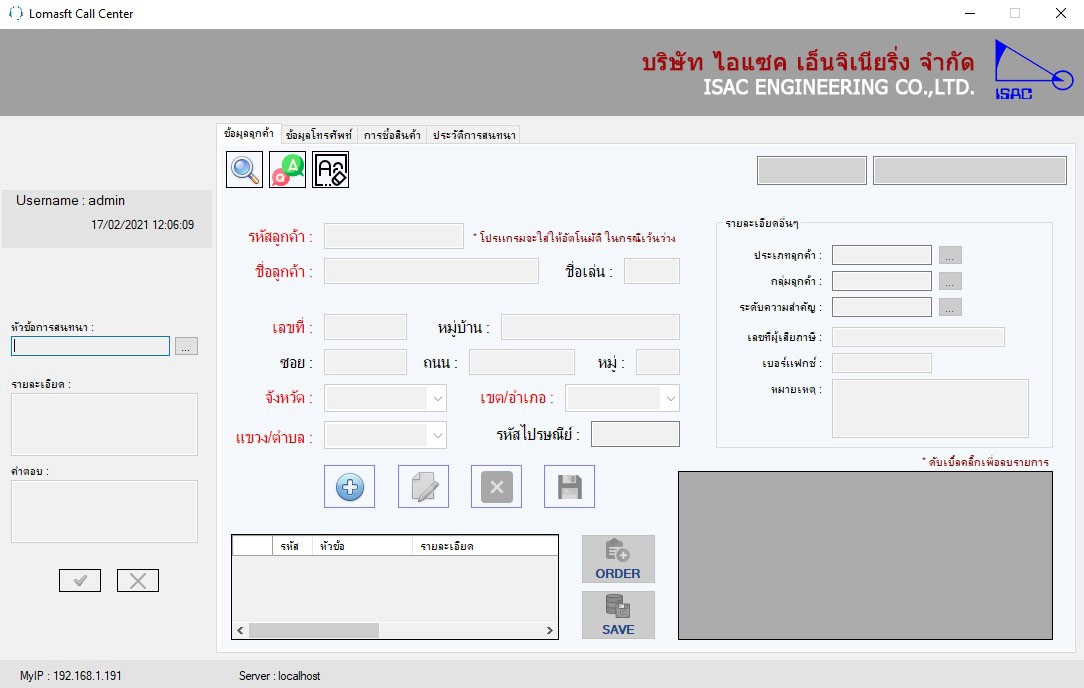
Task: Confirm conversation with the checkmark button
Action: coord(80,580)
